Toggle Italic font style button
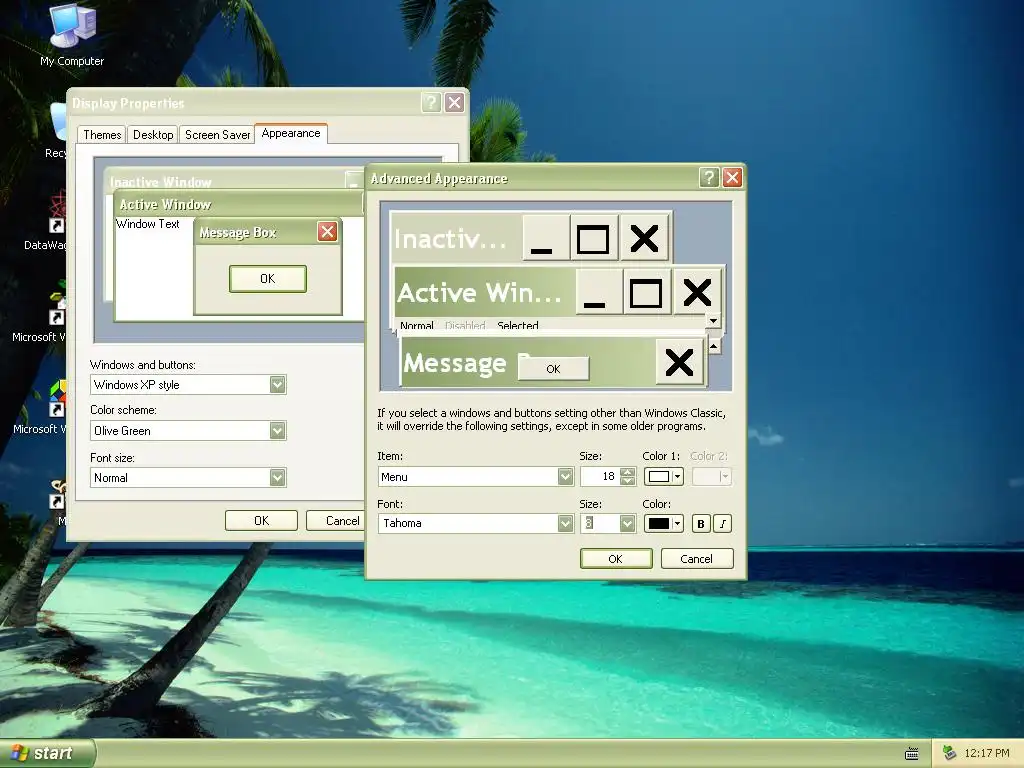1024x768 pixels. [x=722, y=524]
